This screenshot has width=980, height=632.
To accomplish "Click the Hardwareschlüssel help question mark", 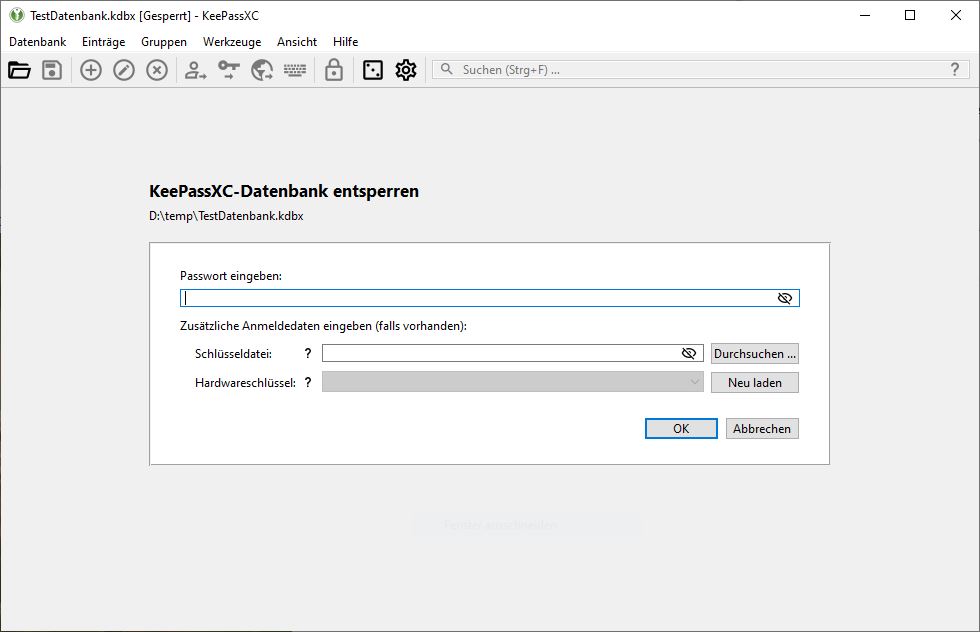I will pos(308,382).
